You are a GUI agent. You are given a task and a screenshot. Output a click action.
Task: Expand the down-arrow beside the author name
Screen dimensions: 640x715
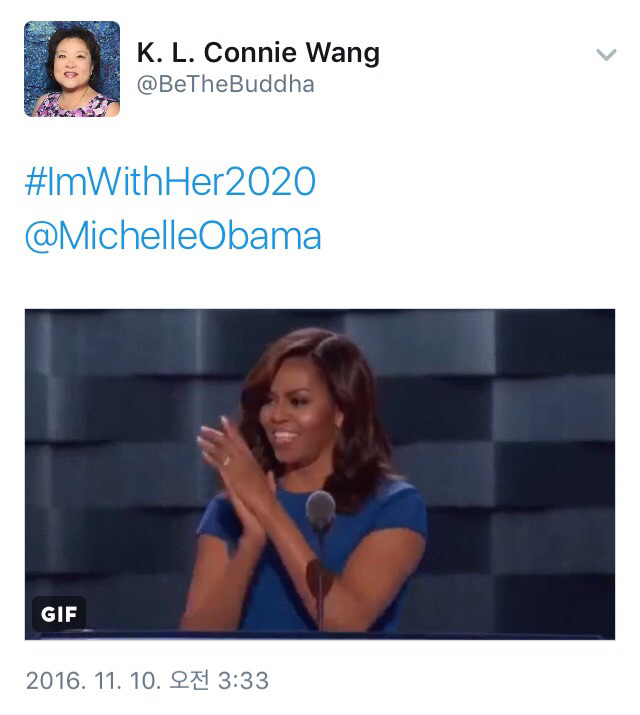pos(606,55)
